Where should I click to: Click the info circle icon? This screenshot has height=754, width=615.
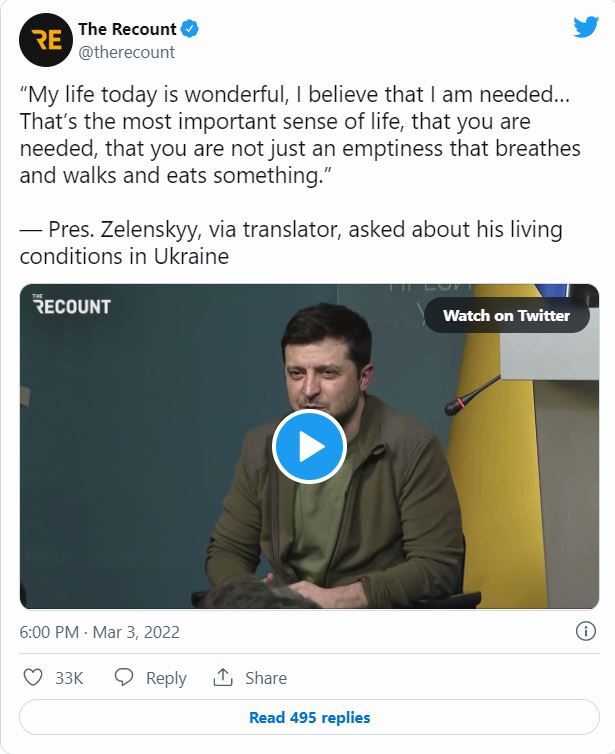tap(586, 631)
